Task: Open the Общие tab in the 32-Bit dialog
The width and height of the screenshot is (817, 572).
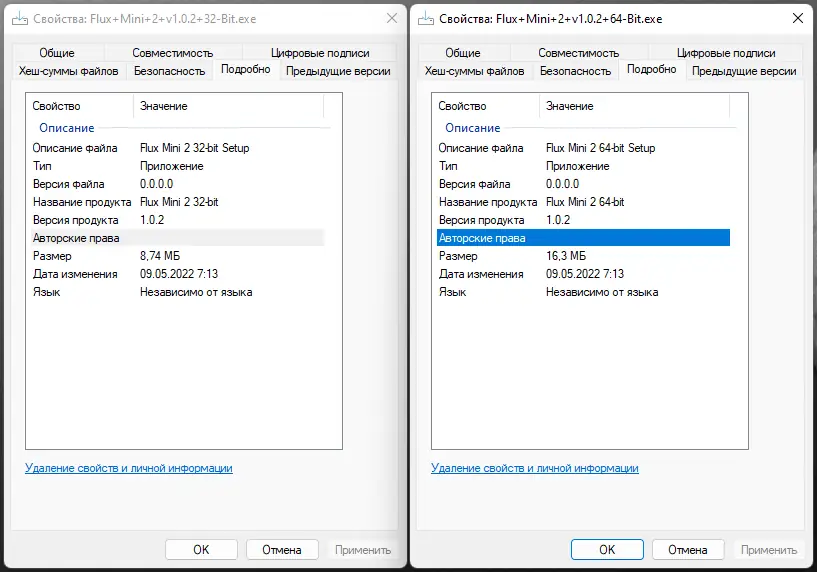Action: [57, 53]
